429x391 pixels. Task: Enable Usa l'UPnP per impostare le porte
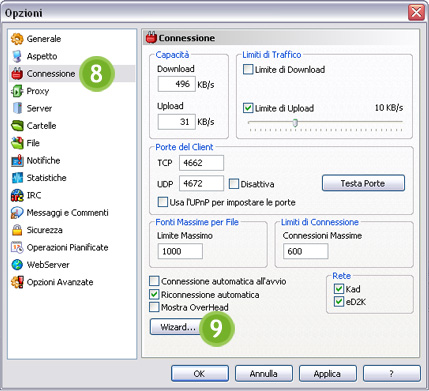click(x=163, y=202)
